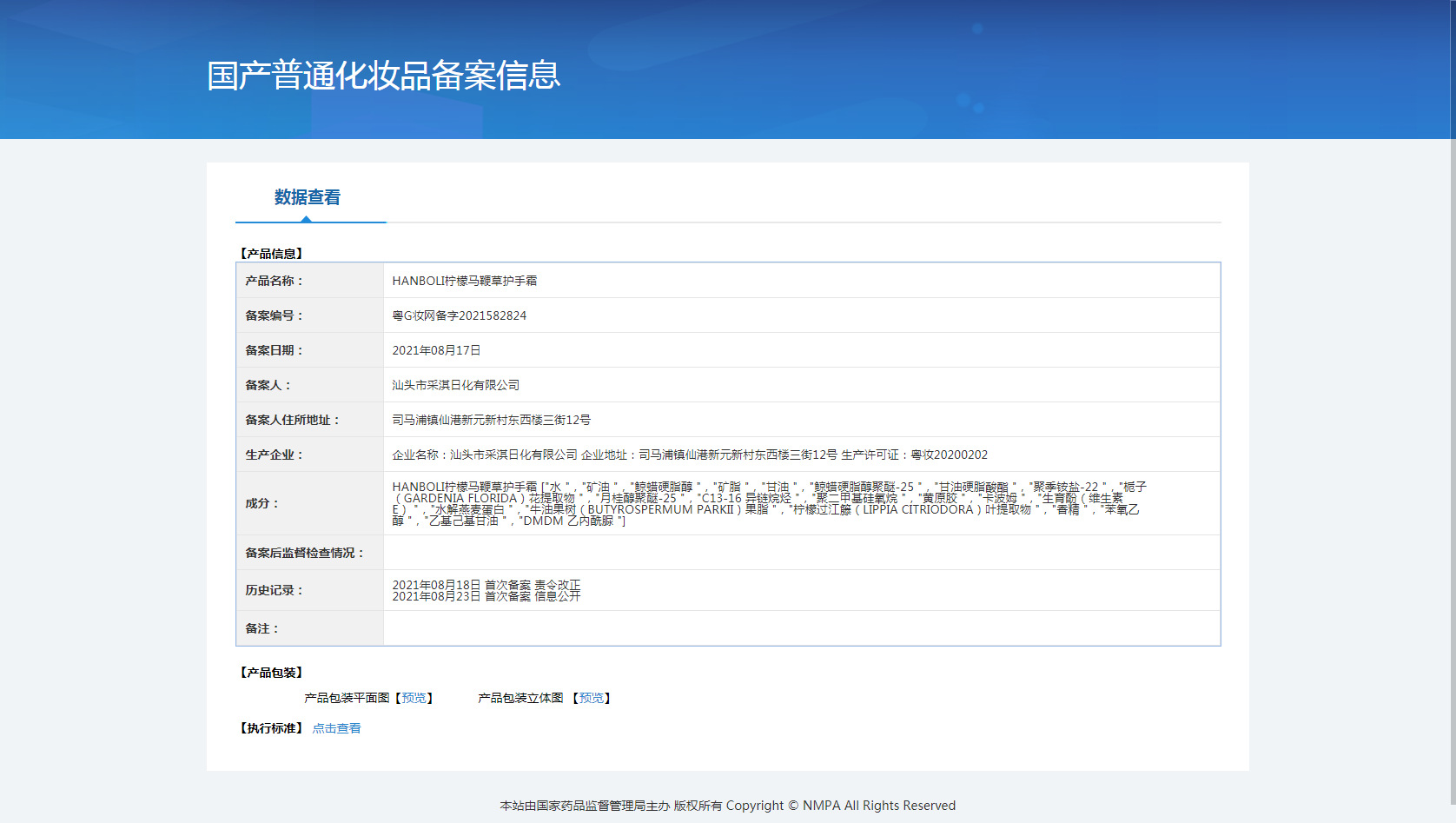Select the 企业名称 text in 生产企业 row

pos(485,455)
